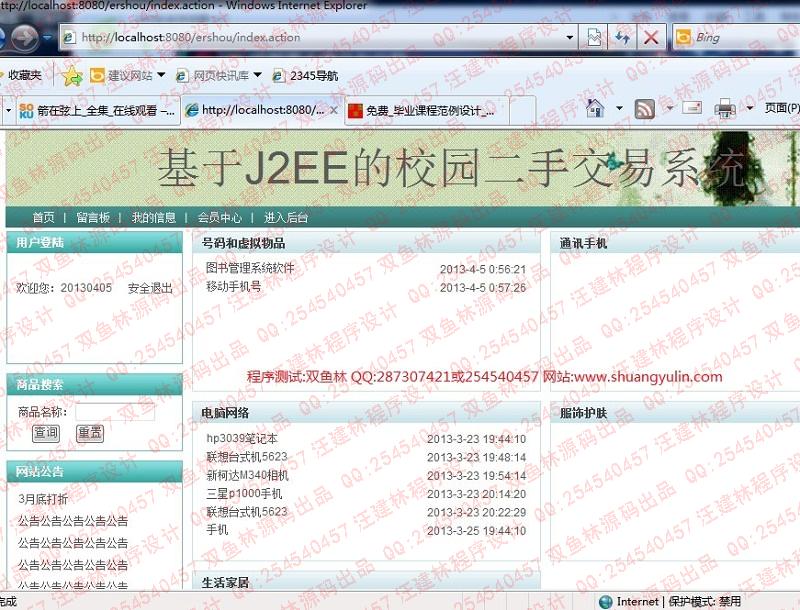Open 我的信息 in site navigation

(154, 218)
